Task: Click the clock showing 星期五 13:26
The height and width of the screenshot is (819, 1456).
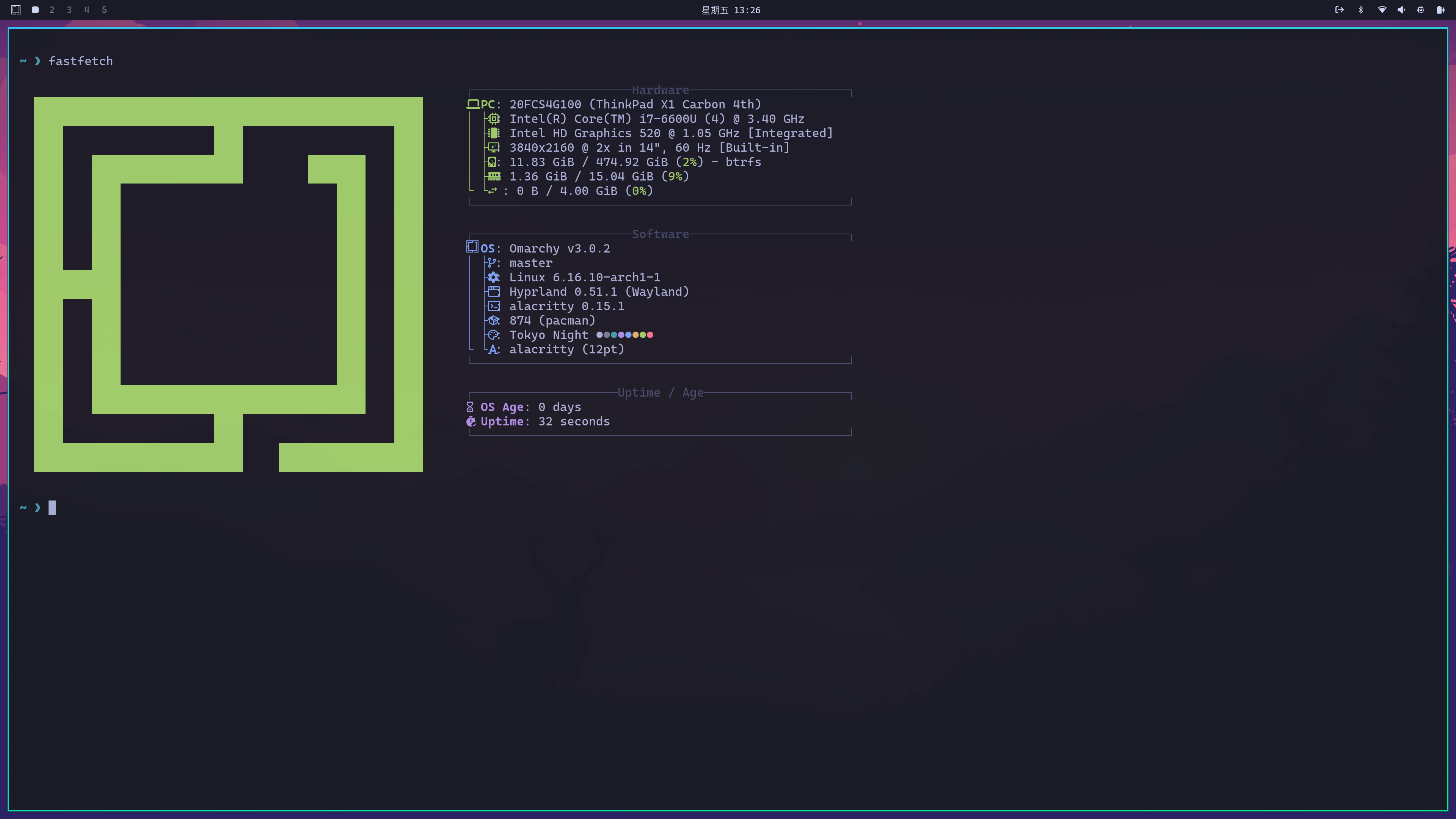Action: point(731,9)
